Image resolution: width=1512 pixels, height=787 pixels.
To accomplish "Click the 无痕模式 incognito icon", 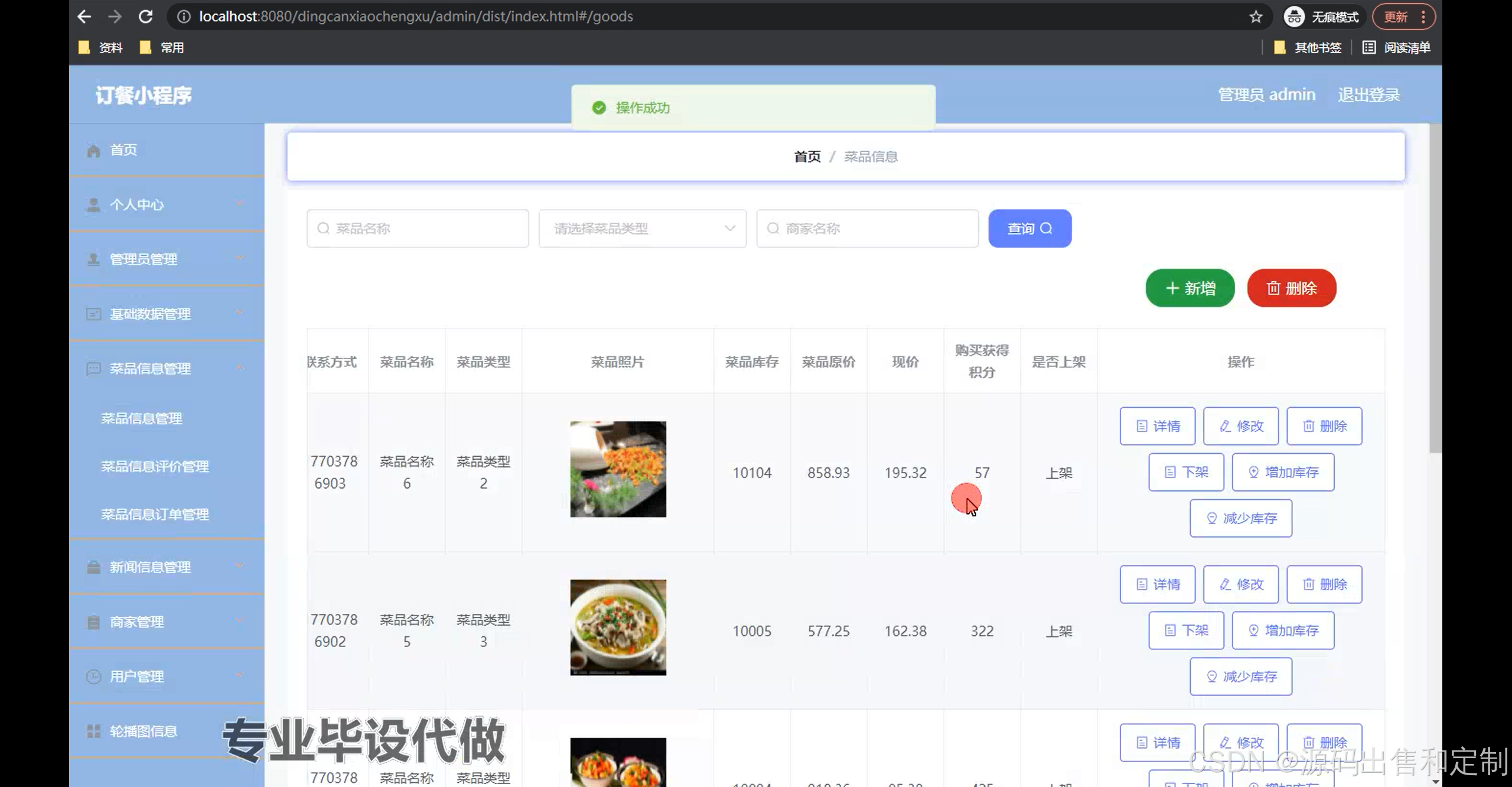I will pyautogui.click(x=1293, y=17).
